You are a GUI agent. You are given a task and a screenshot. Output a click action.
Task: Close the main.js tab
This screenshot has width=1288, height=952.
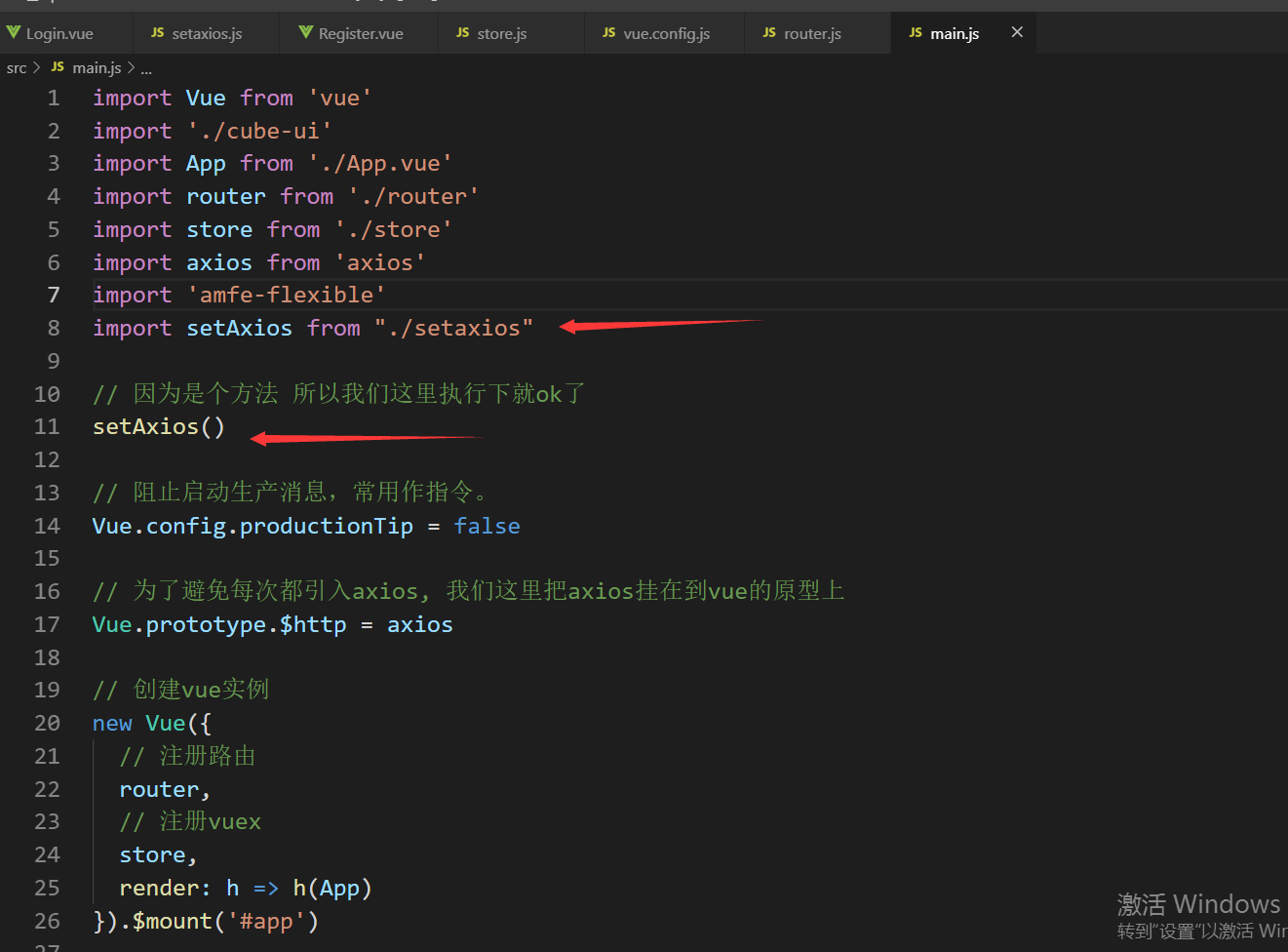tap(1017, 32)
